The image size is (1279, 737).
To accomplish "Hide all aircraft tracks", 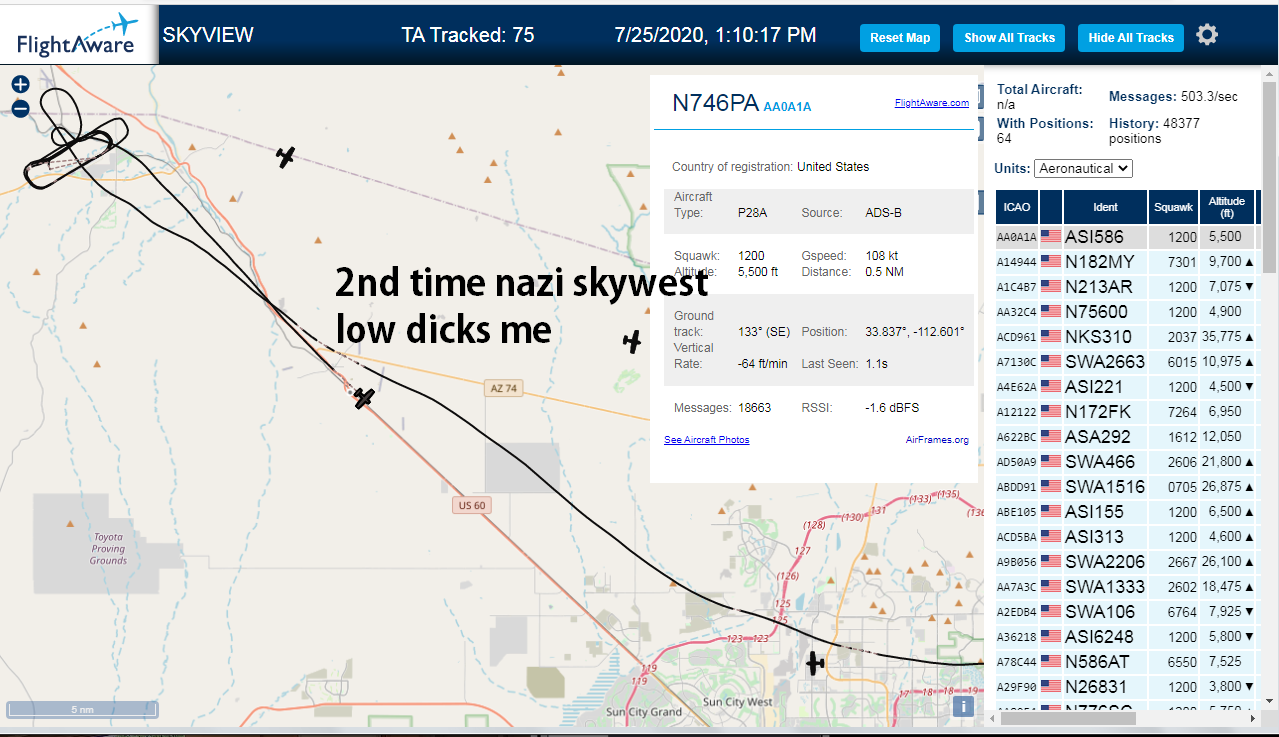I will [1131, 38].
